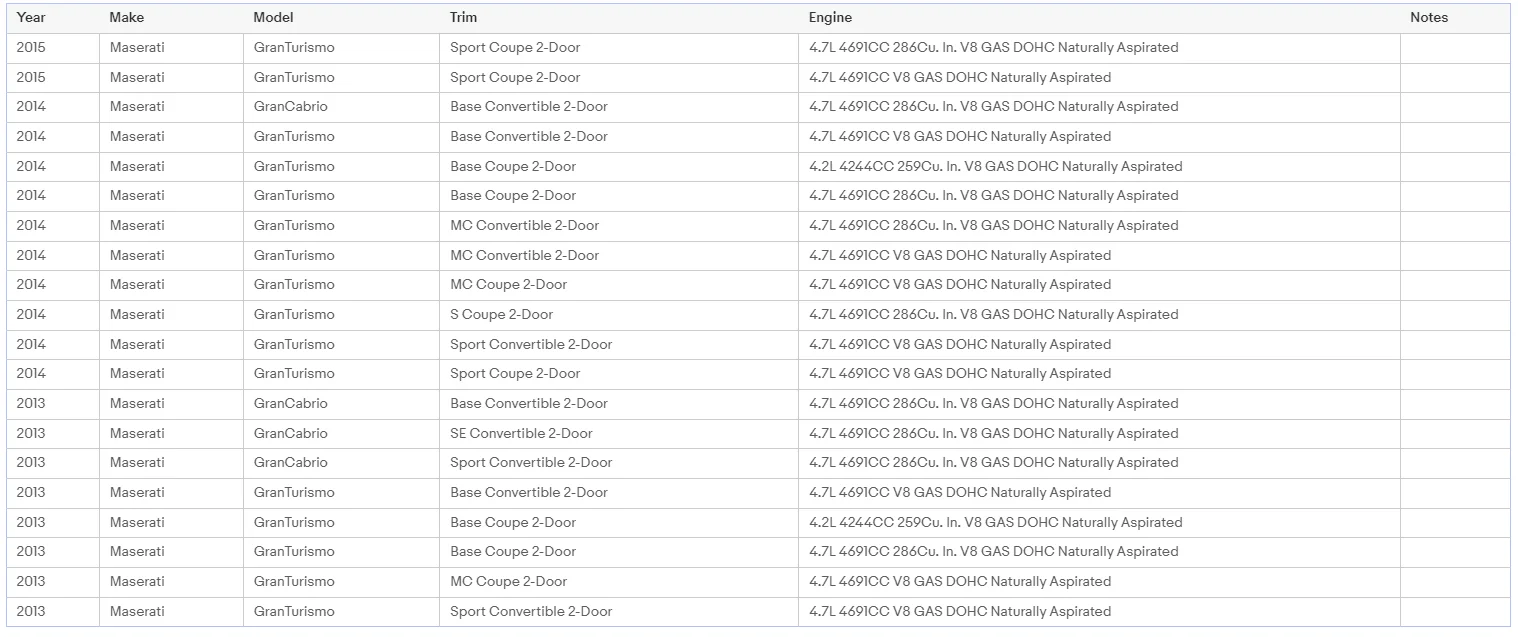Viewport: 1518px width, 637px height.
Task: Select the engine cell in 2014 Sport Convertible row
Action: [1099, 344]
